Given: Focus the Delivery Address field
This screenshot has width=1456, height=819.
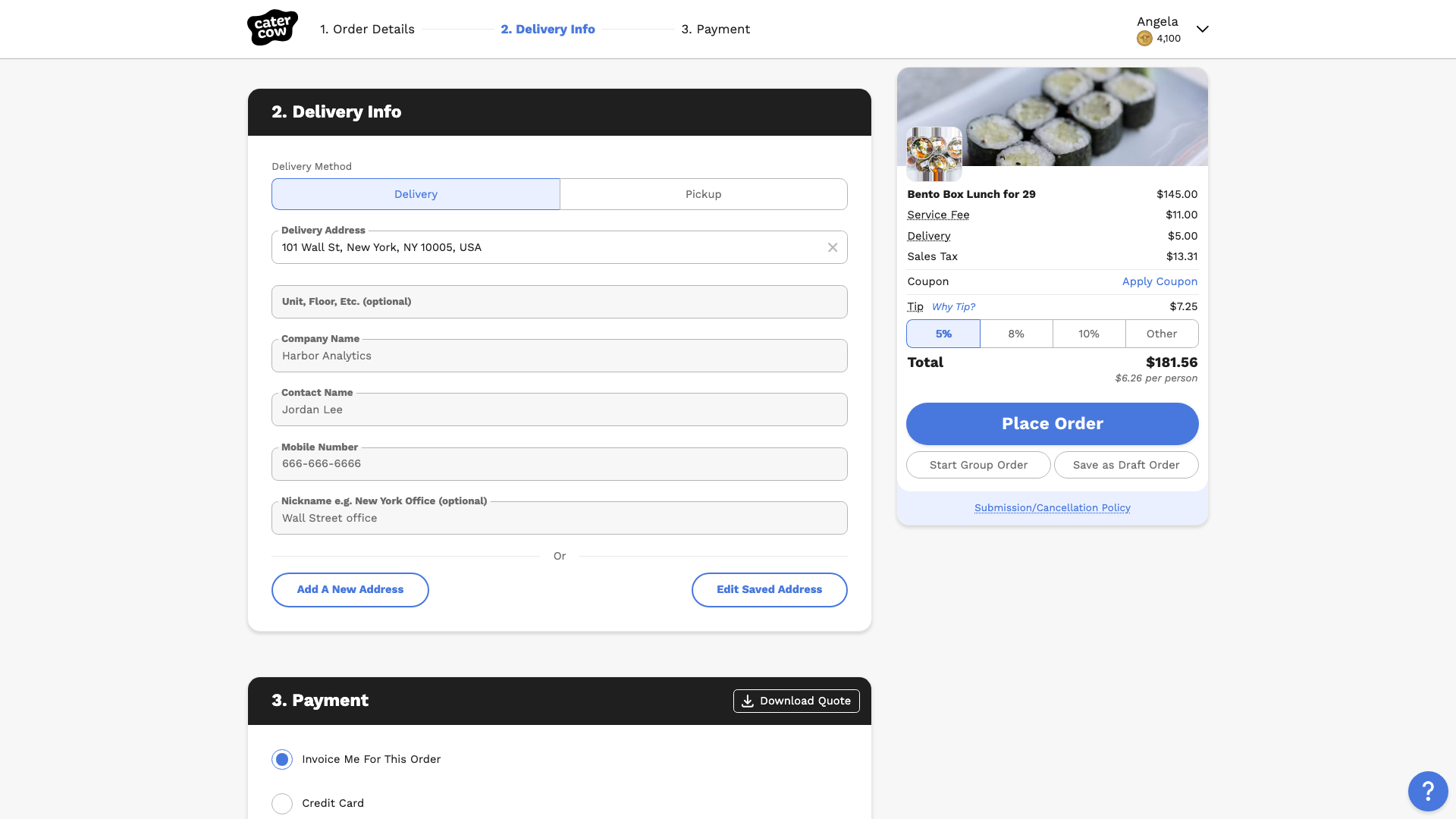Looking at the screenshot, I should [560, 247].
